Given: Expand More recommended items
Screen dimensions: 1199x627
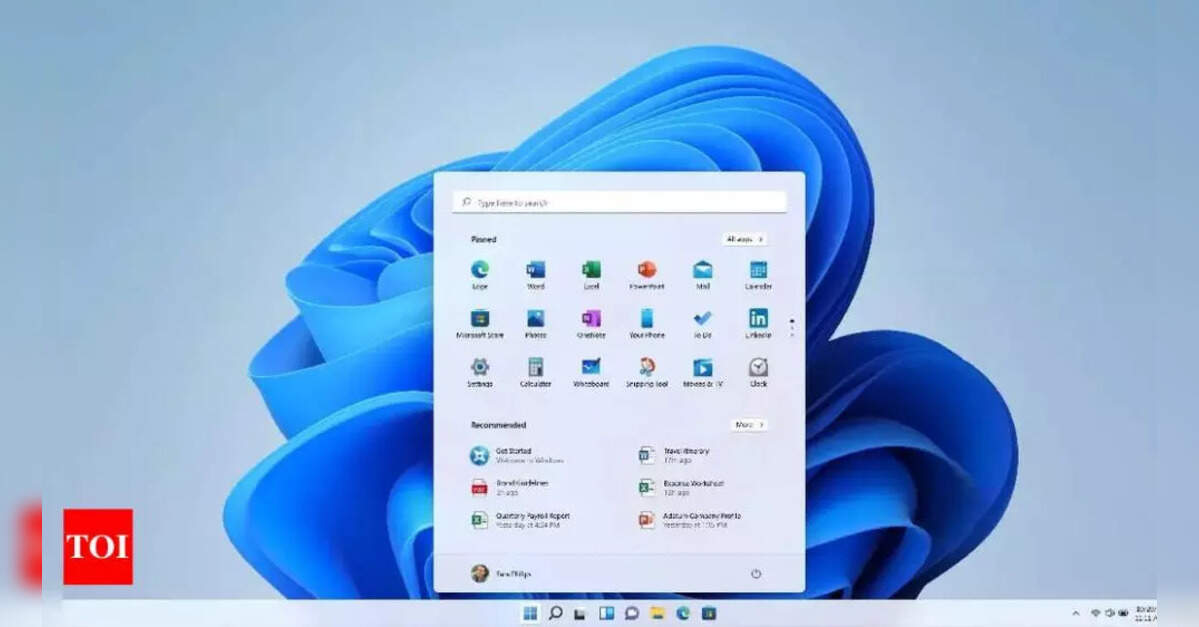Looking at the screenshot, I should (x=748, y=425).
